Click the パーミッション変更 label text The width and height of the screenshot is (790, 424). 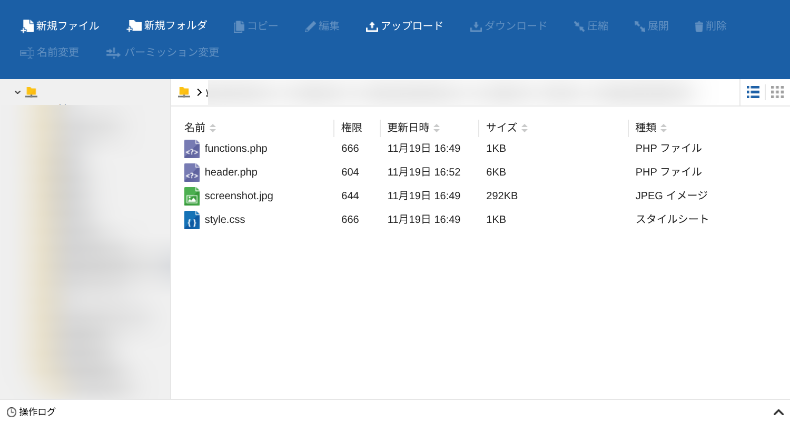[171, 52]
